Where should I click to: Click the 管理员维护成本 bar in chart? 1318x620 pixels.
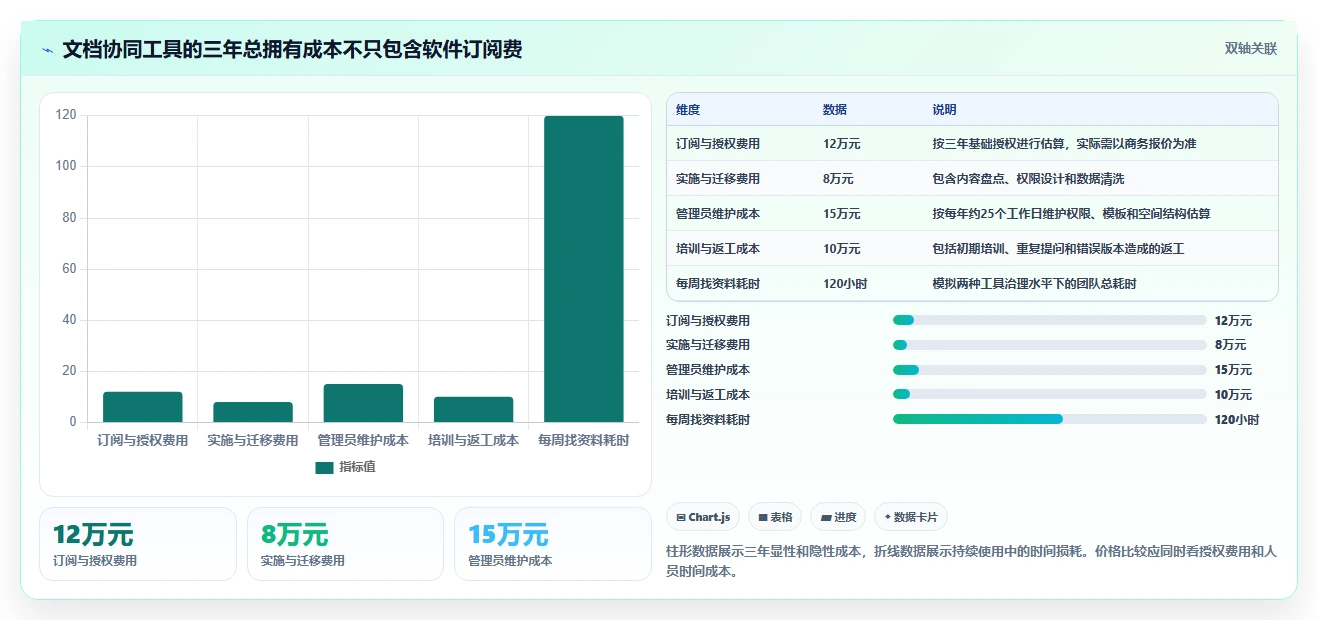click(363, 403)
